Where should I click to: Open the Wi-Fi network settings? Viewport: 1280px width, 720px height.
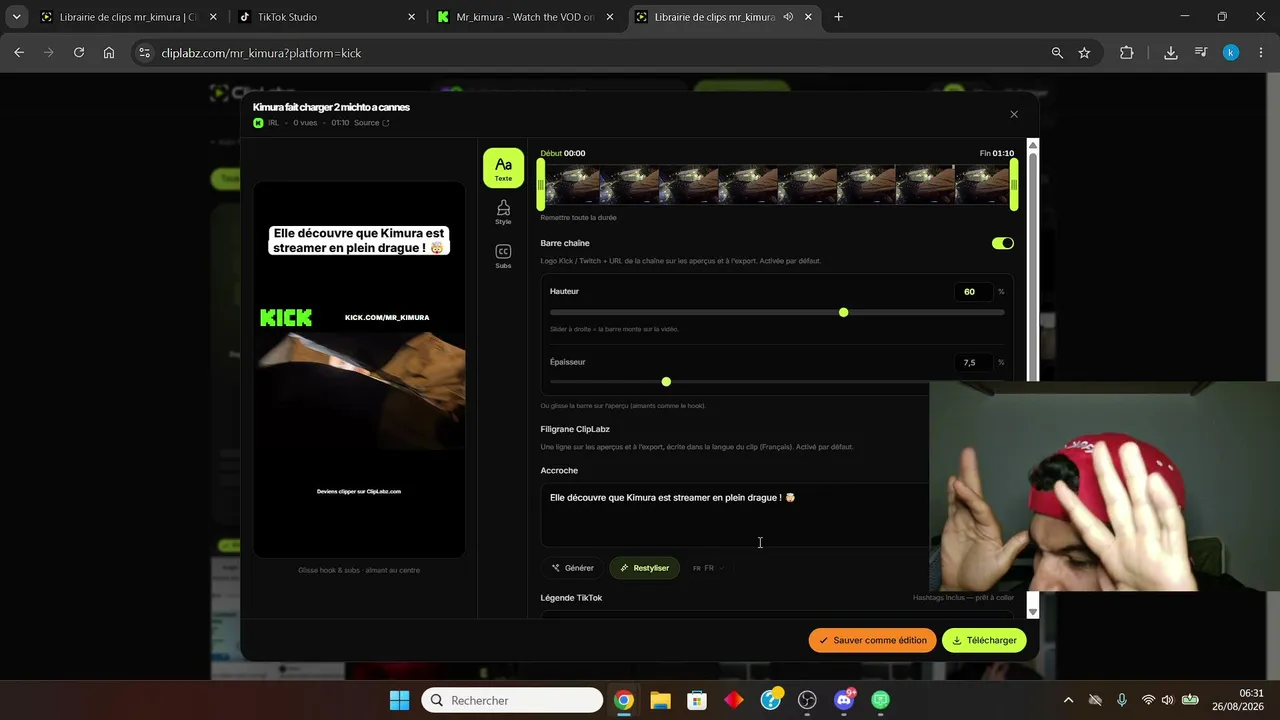(x=1148, y=700)
